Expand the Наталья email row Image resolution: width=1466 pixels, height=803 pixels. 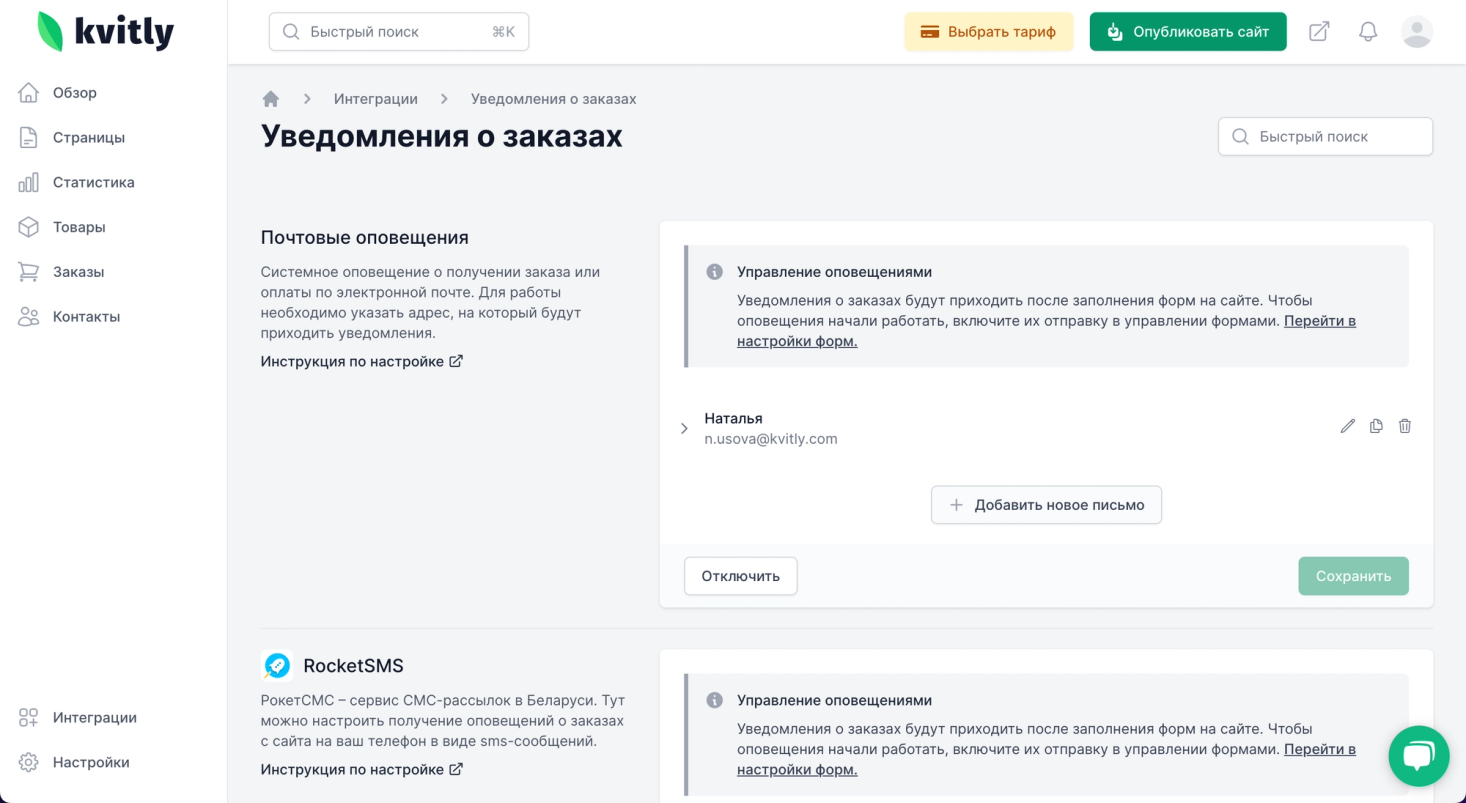click(684, 428)
